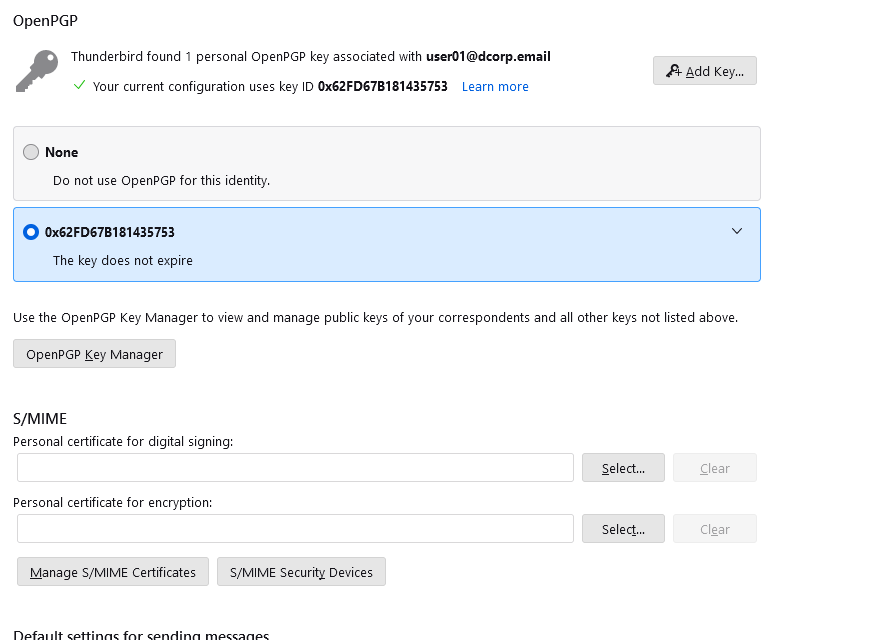Click the green checkmark beside the key ID
Screen dimensions: 882x640
[x=79, y=86]
